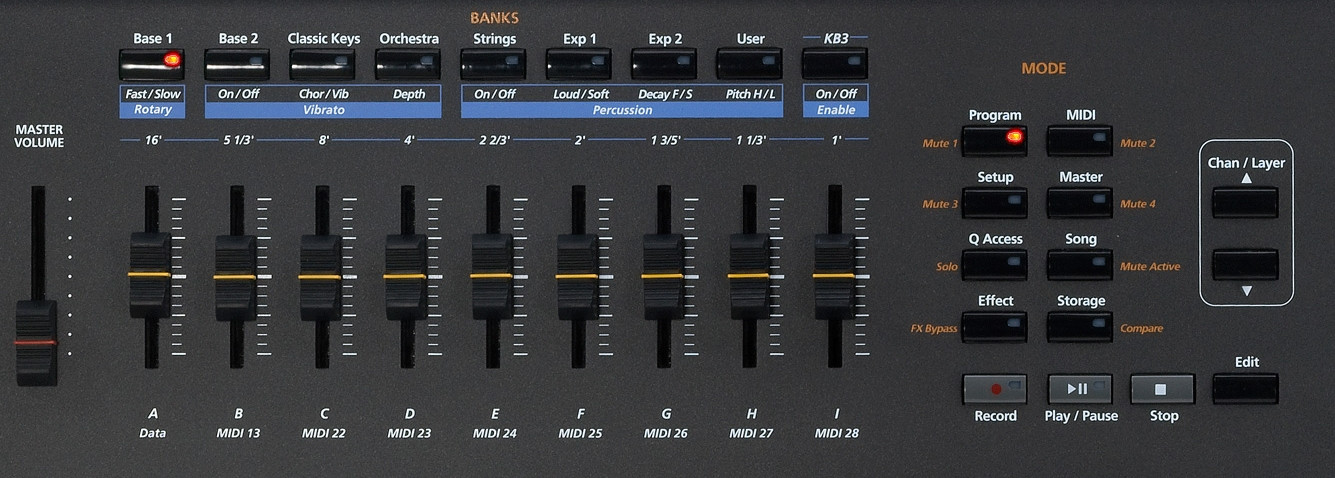Viewport: 1335px width, 478px height.
Task: Toggle the Base 2 Vibrato On/Off button
Action: point(238,64)
